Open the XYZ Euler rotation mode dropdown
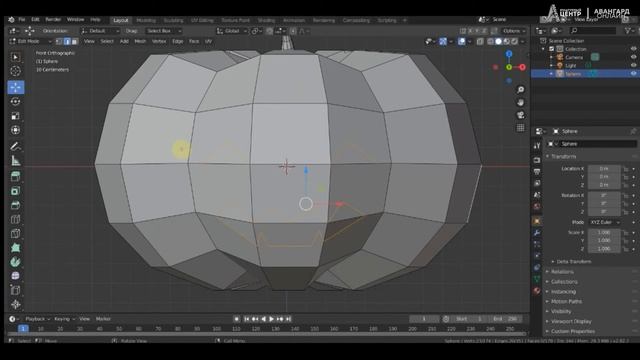This screenshot has width=640, height=360. click(x=605, y=222)
